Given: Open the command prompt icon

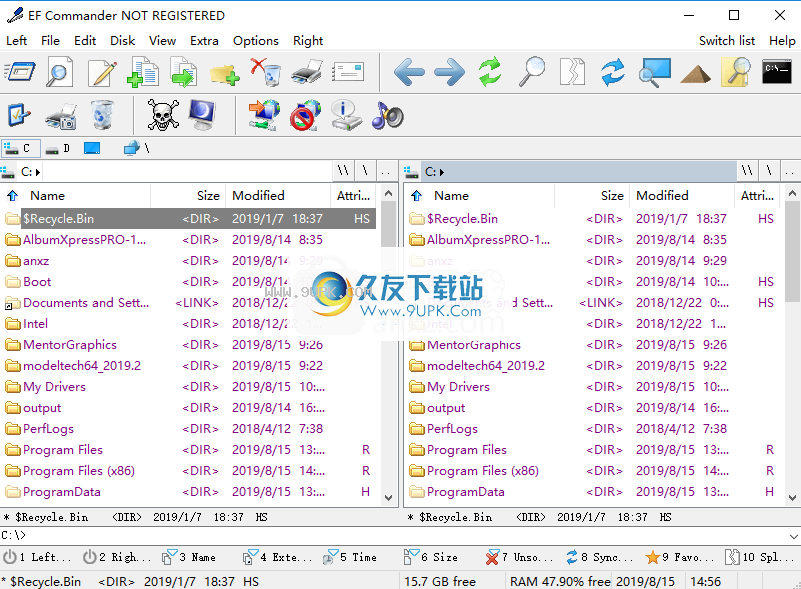Looking at the screenshot, I should [777, 72].
